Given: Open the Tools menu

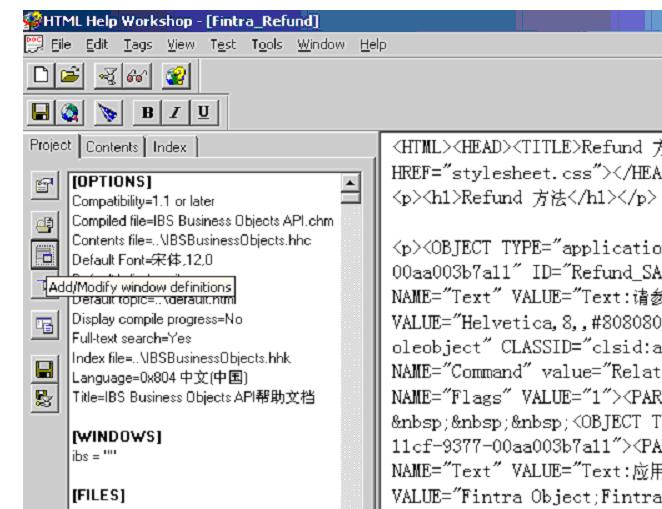Looking at the screenshot, I should (267, 45).
